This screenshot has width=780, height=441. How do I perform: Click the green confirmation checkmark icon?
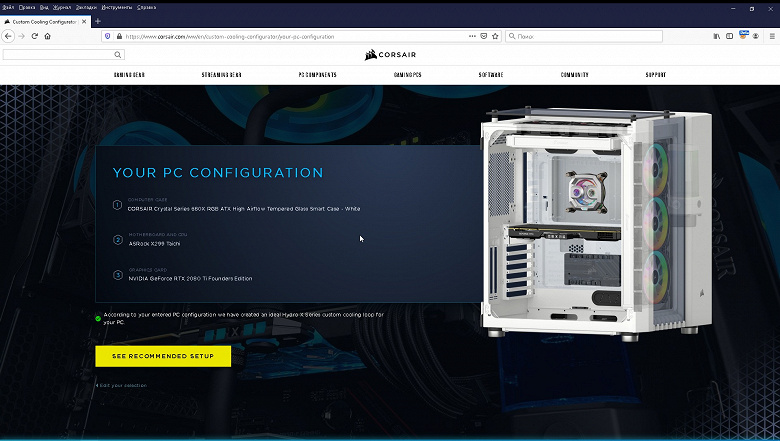pyautogui.click(x=98, y=318)
